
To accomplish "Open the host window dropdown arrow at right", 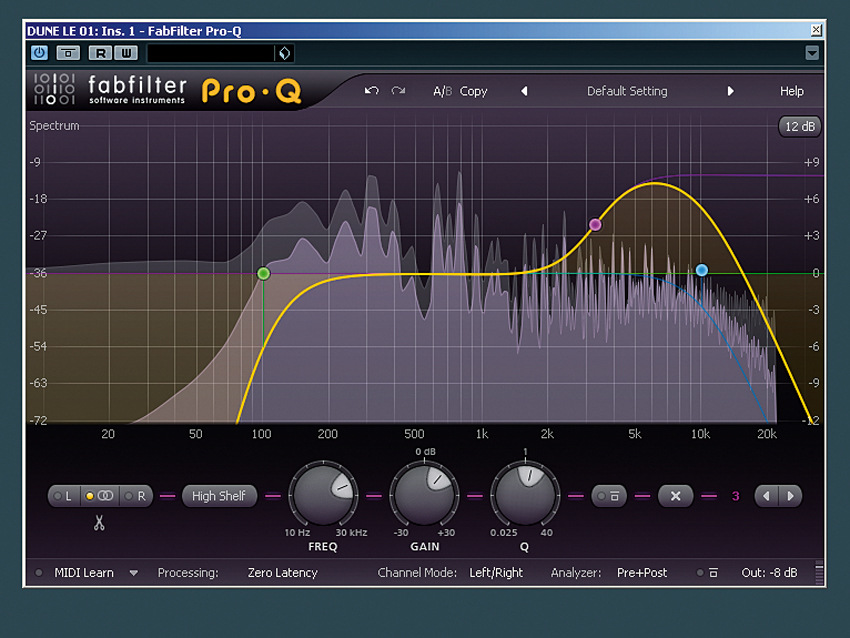I will tap(812, 53).
